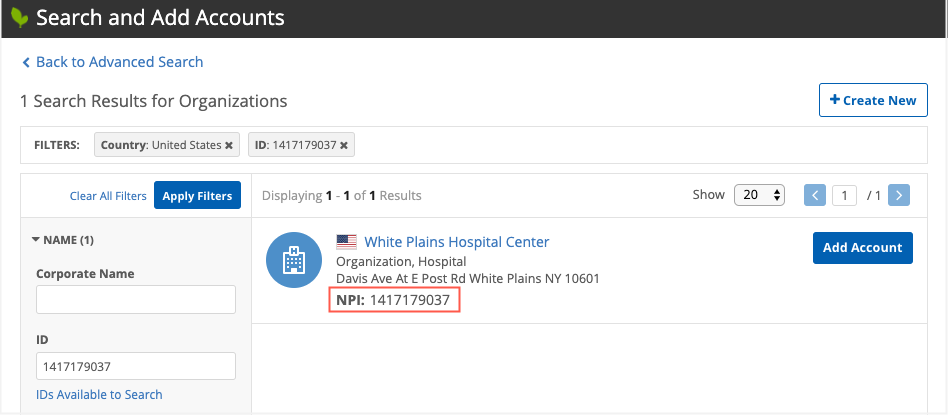Click Add Account for White Plains Hospital
This screenshot has width=948, height=415.
(x=862, y=248)
